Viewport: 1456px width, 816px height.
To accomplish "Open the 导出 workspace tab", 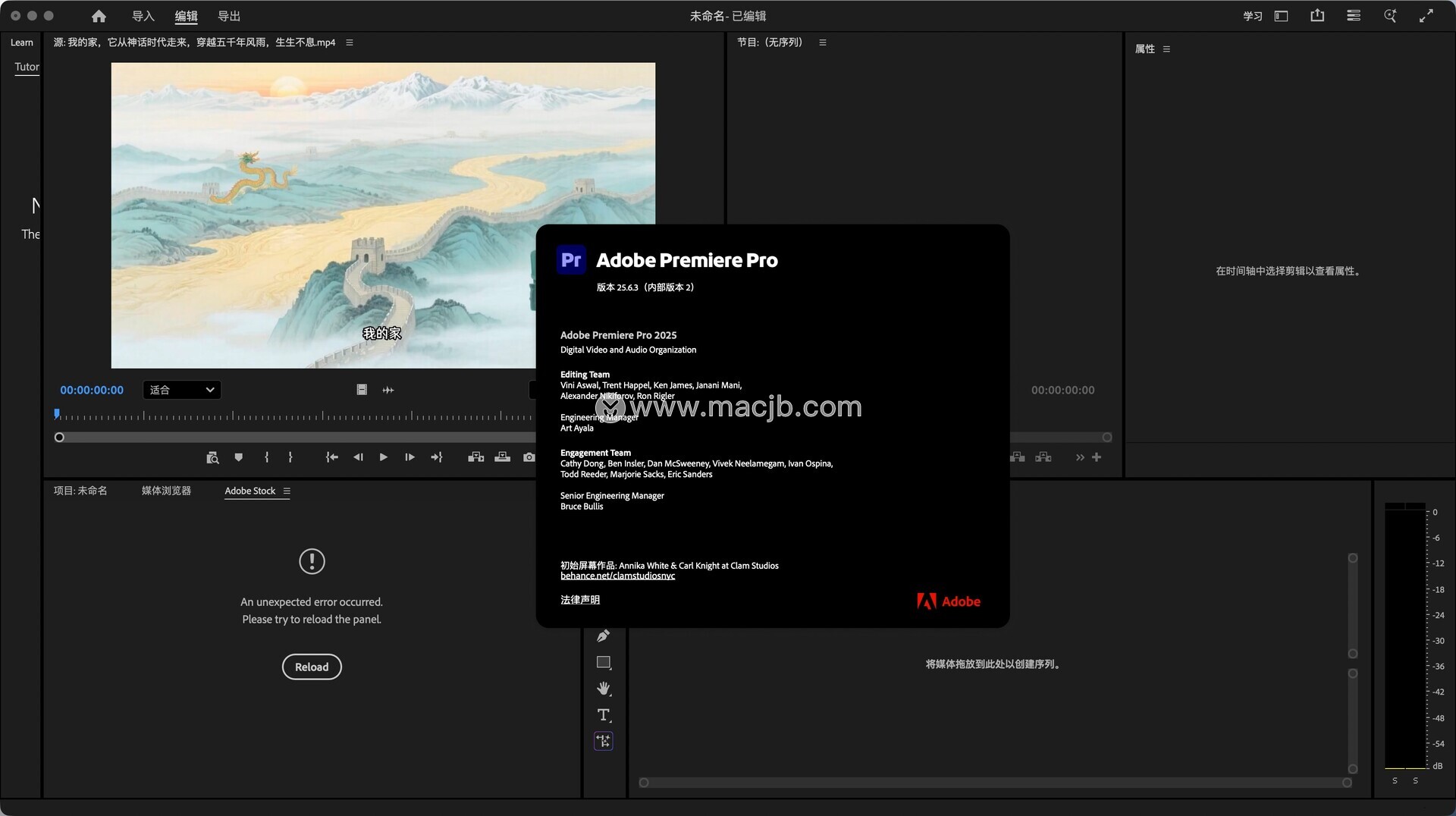I will tap(229, 16).
